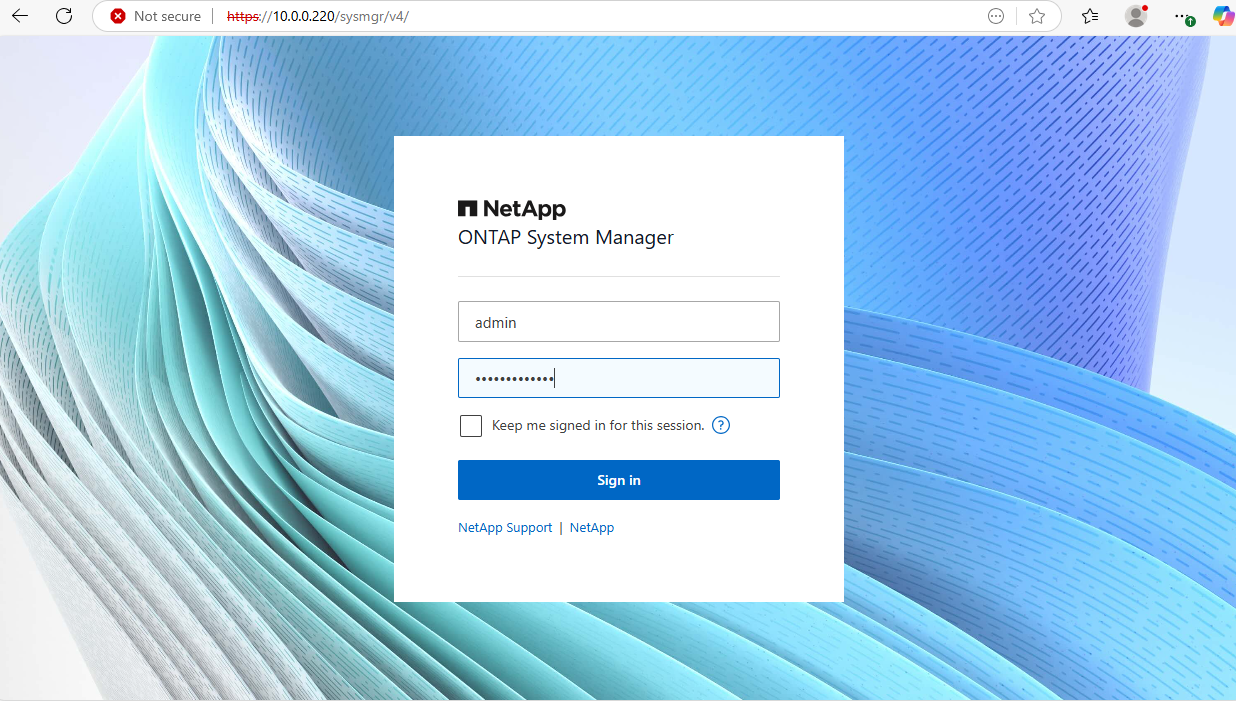Open the Copilot icon
1236x701 pixels.
(x=1223, y=16)
